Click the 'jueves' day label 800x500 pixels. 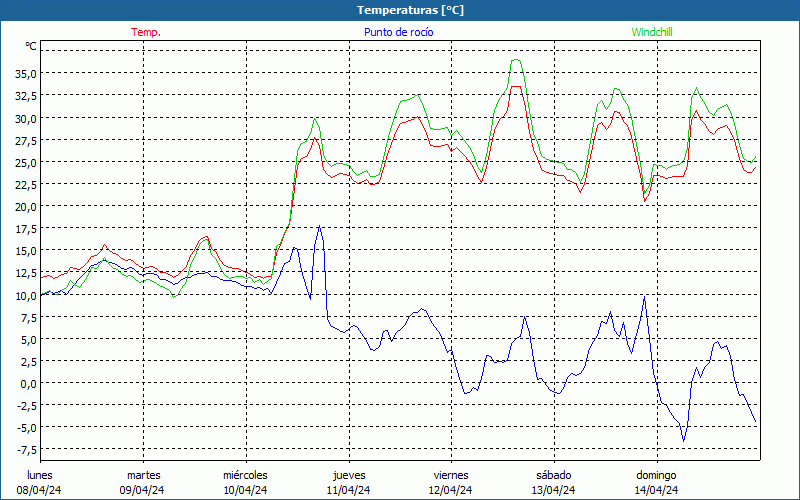coord(349,475)
